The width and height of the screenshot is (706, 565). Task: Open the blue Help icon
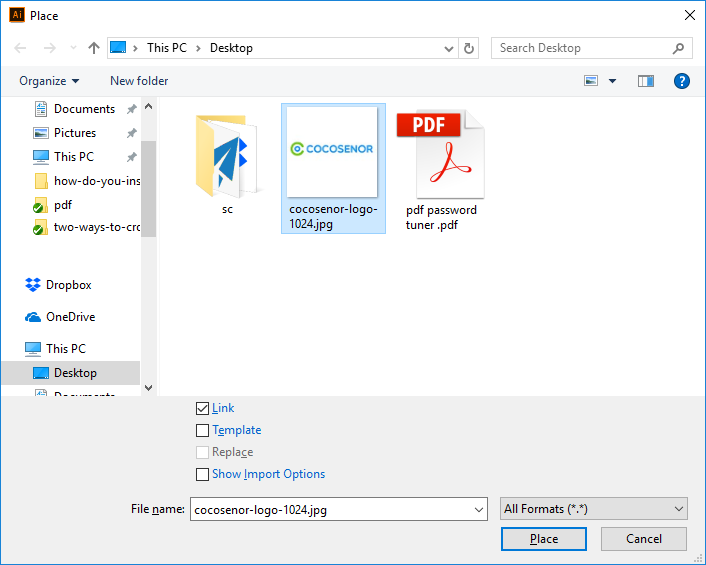pyautogui.click(x=682, y=81)
